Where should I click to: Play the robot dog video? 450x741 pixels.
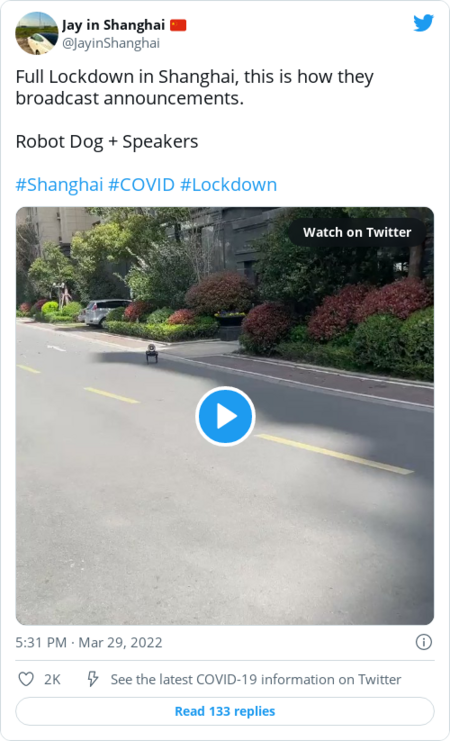225,416
